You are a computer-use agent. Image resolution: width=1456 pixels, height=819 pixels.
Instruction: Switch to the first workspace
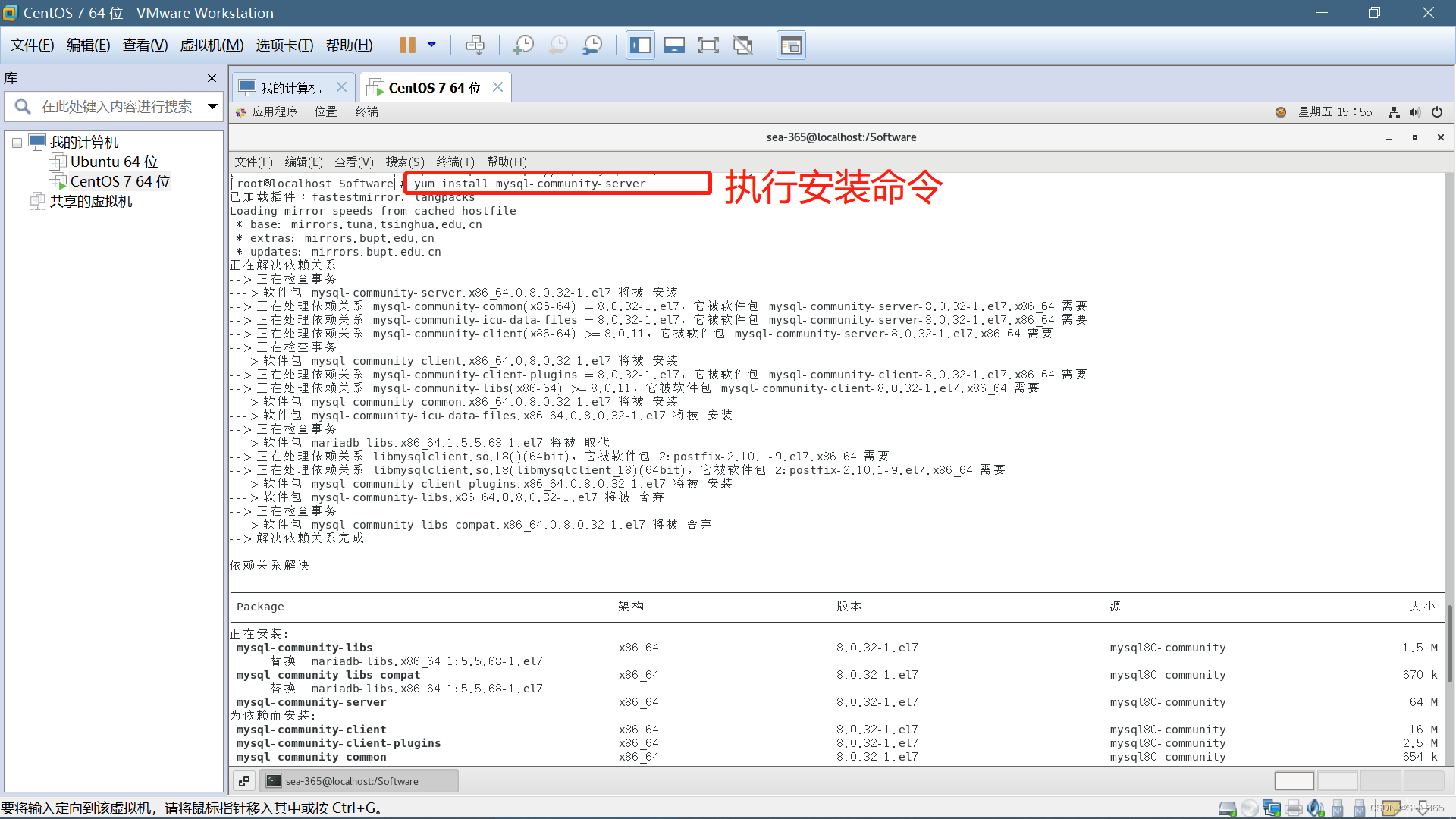(1294, 781)
